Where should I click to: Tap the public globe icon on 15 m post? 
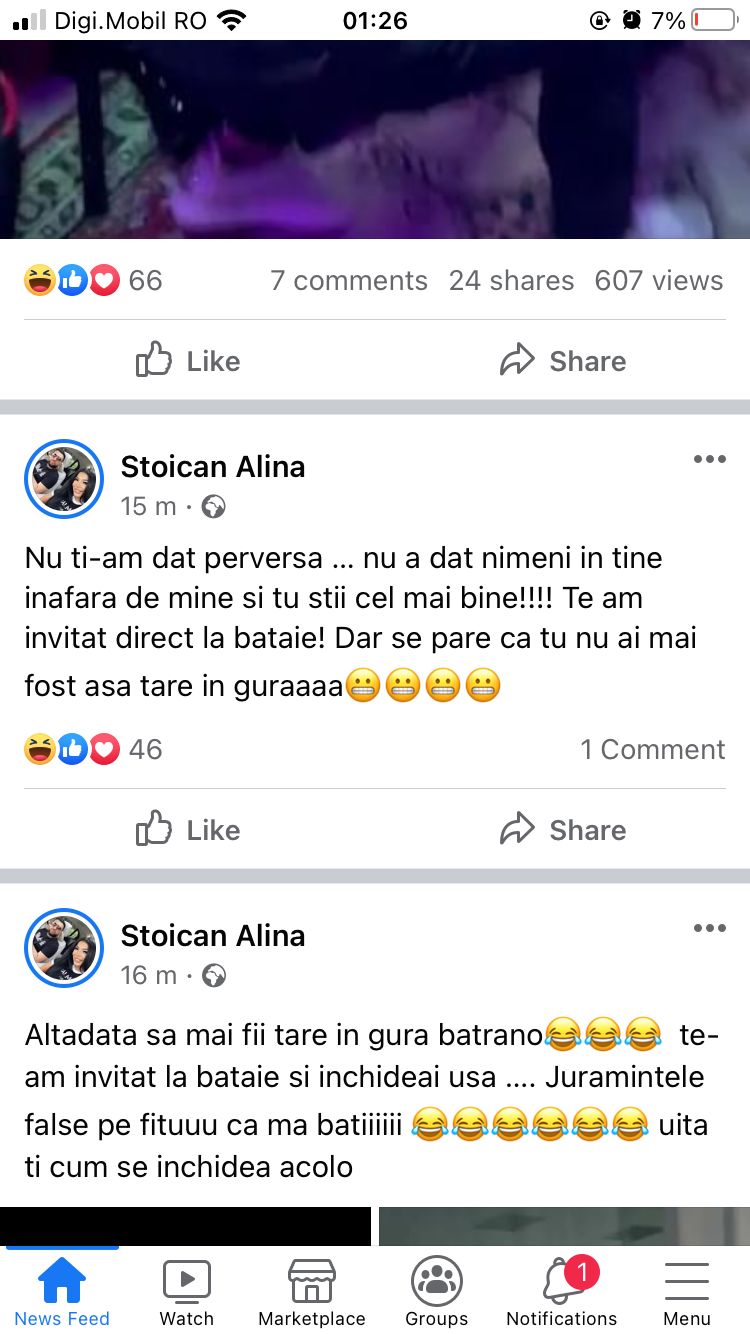tap(213, 508)
